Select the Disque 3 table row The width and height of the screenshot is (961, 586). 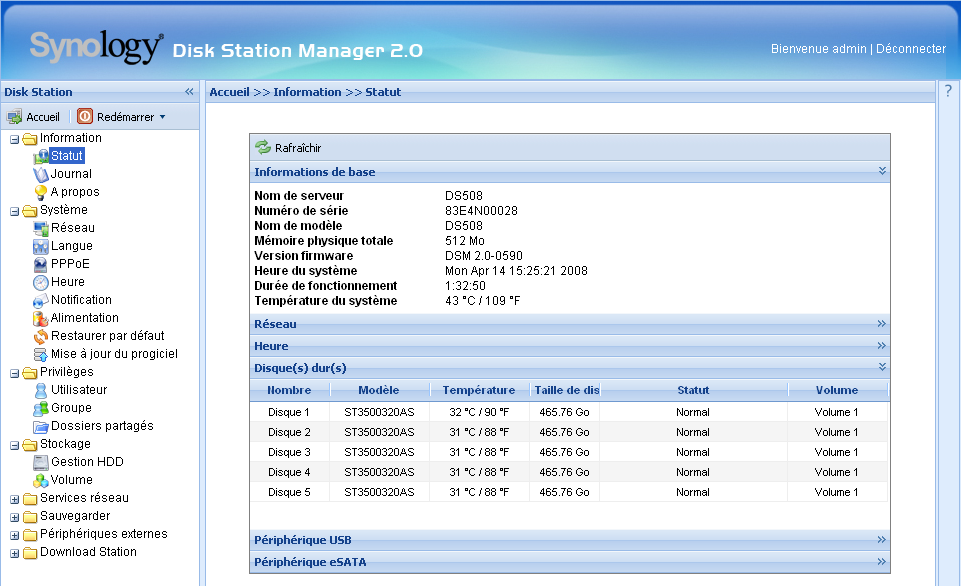point(569,452)
